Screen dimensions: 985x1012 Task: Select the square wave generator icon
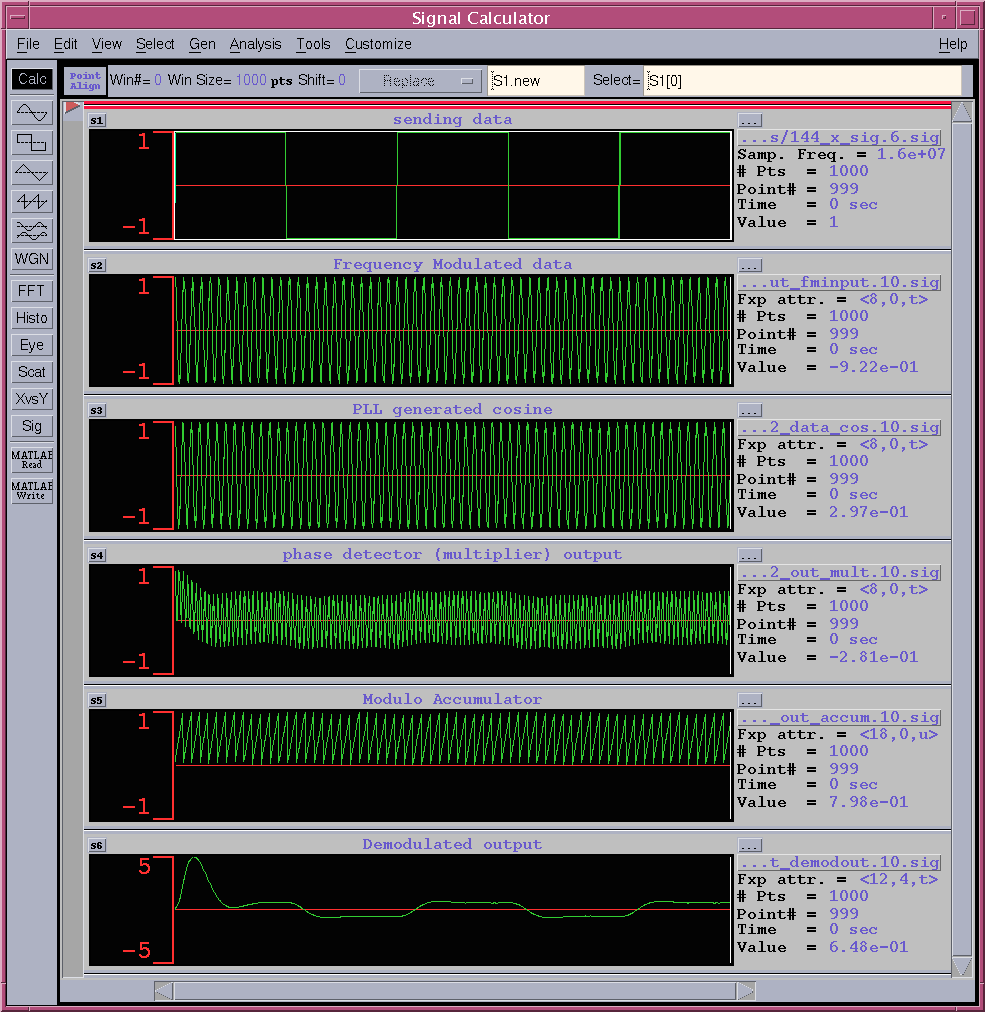point(32,143)
